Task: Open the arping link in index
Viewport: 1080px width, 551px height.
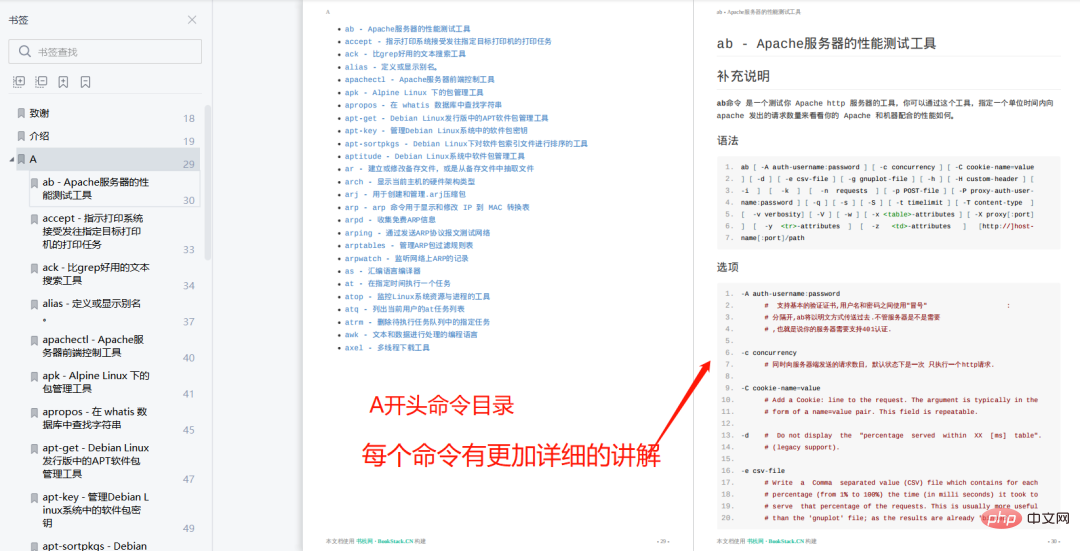Action: click(417, 233)
